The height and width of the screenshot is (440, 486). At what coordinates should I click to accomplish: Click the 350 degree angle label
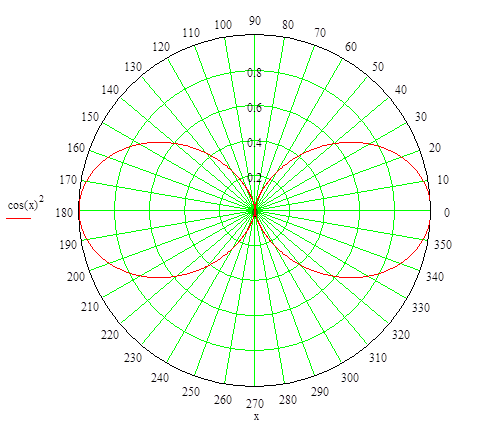click(x=443, y=245)
